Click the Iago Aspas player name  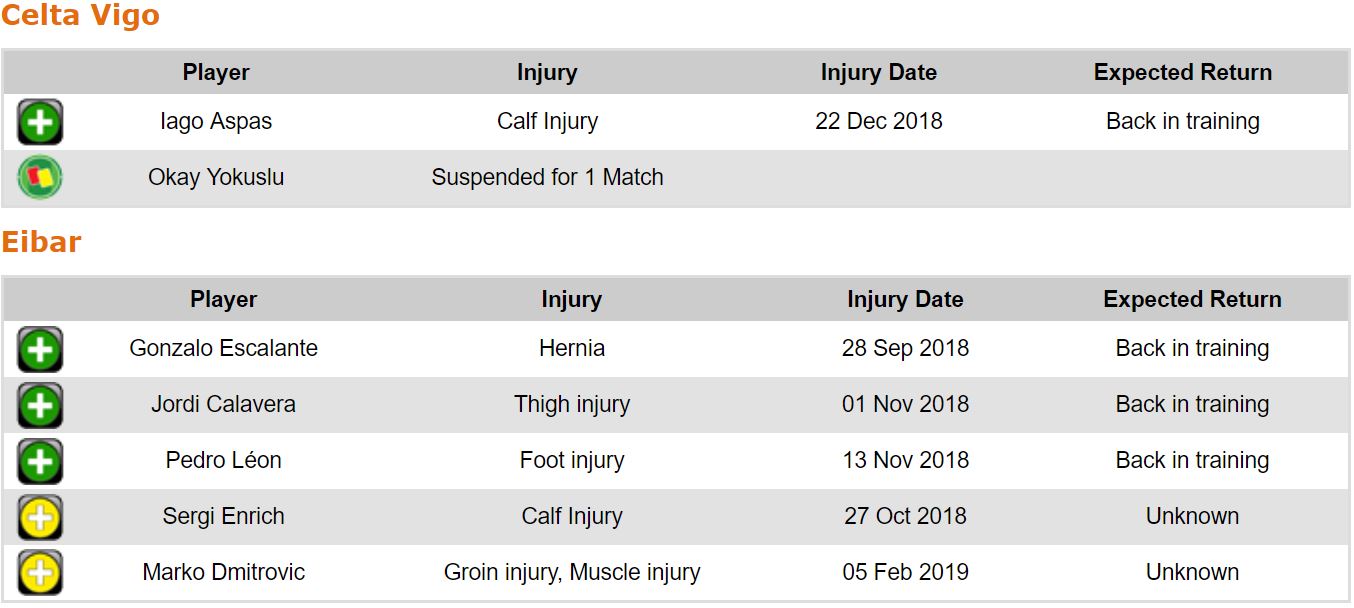click(216, 122)
